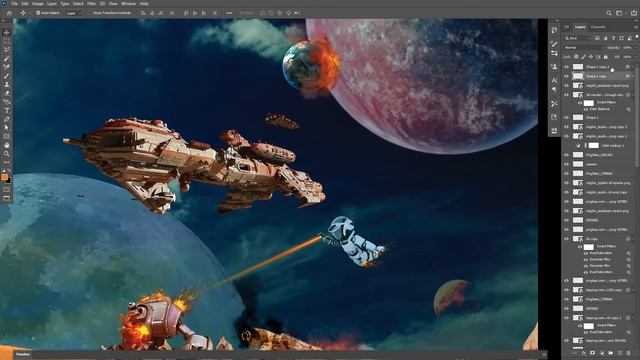Open the scissors icon in the collapsed panel dock
The image size is (640, 360).
pos(554,104)
